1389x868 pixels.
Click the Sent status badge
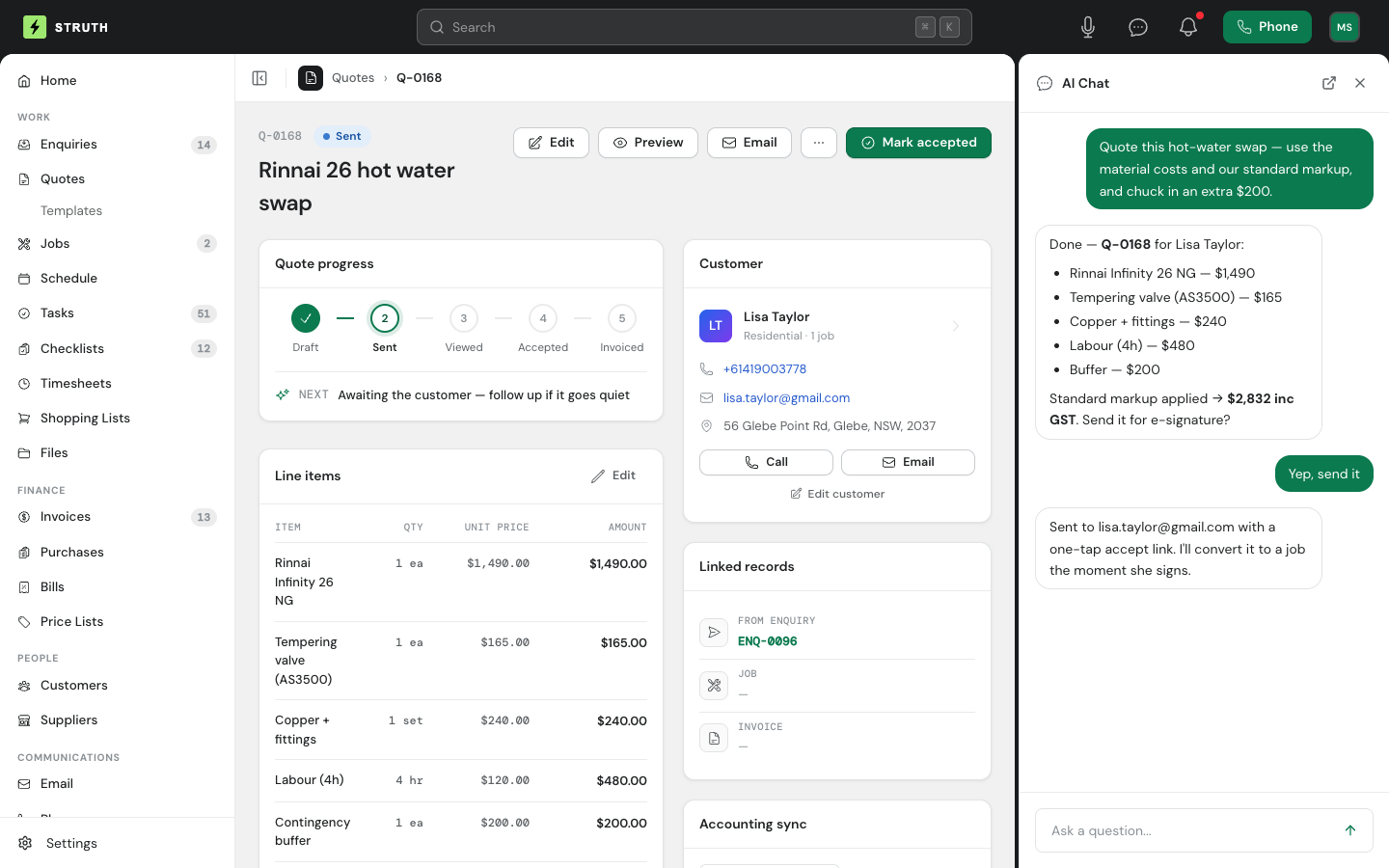click(342, 137)
